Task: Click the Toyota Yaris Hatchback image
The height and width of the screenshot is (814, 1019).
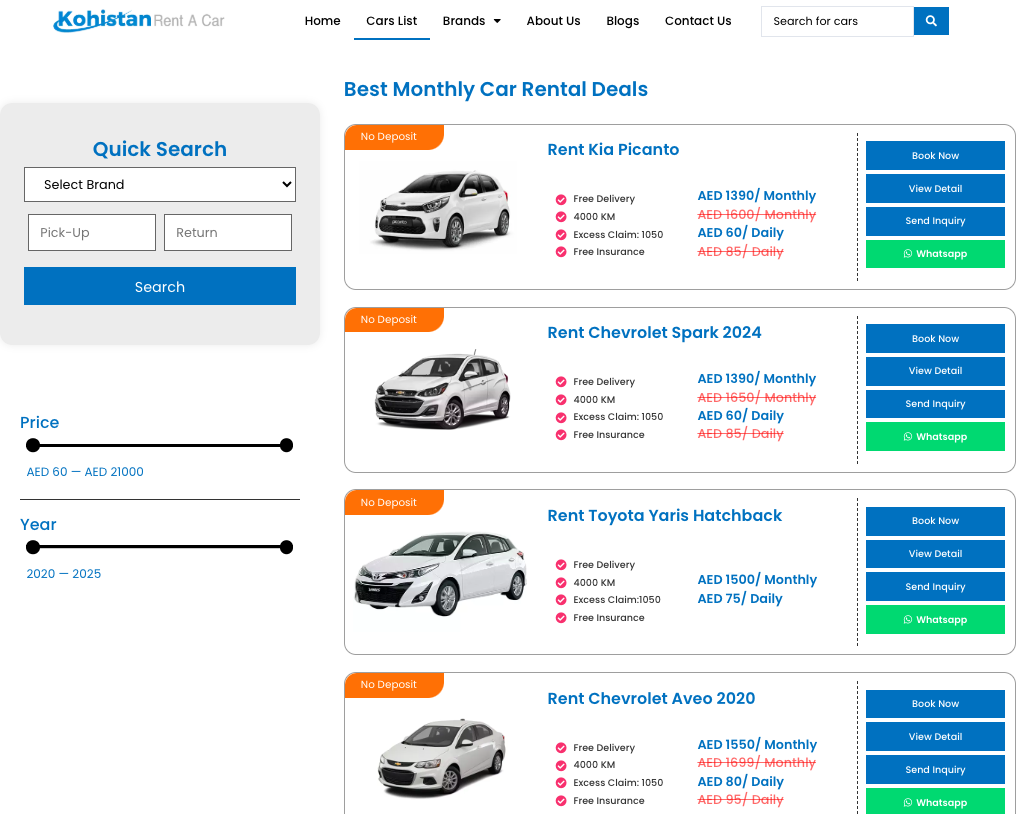Action: [x=441, y=573]
